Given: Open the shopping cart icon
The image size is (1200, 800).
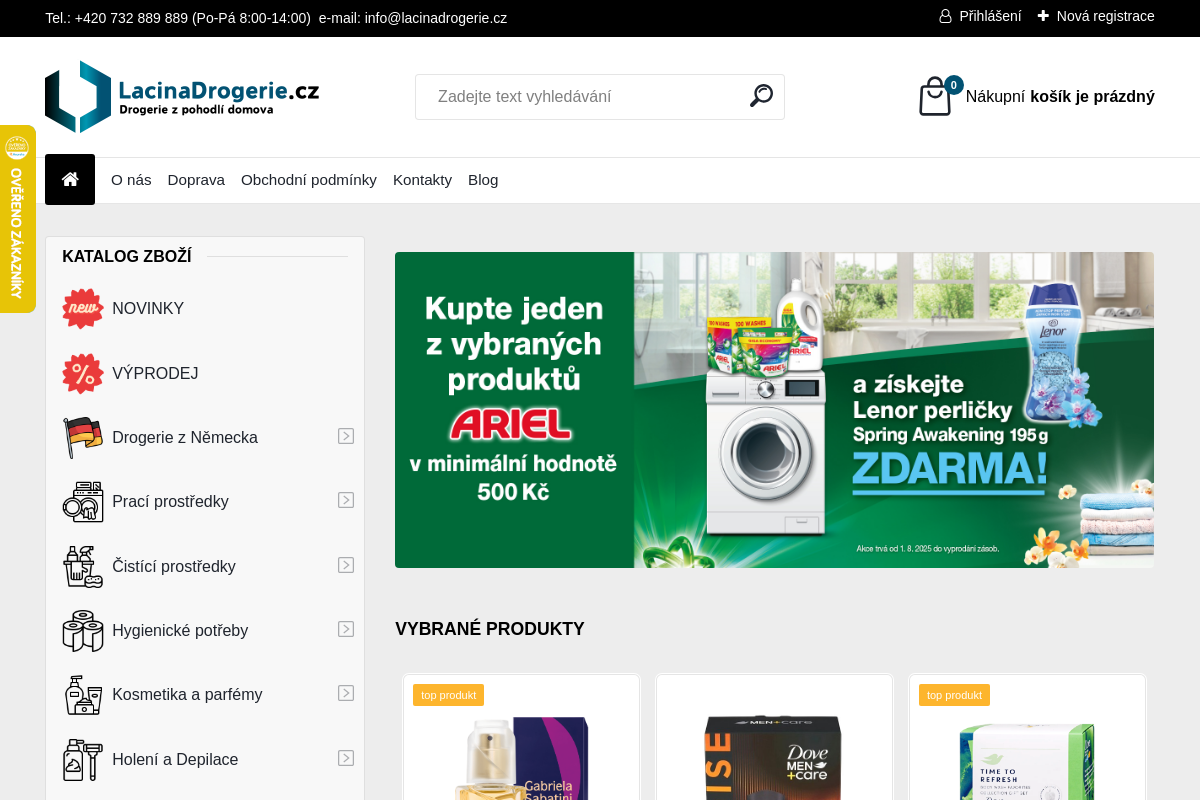Looking at the screenshot, I should click(934, 97).
